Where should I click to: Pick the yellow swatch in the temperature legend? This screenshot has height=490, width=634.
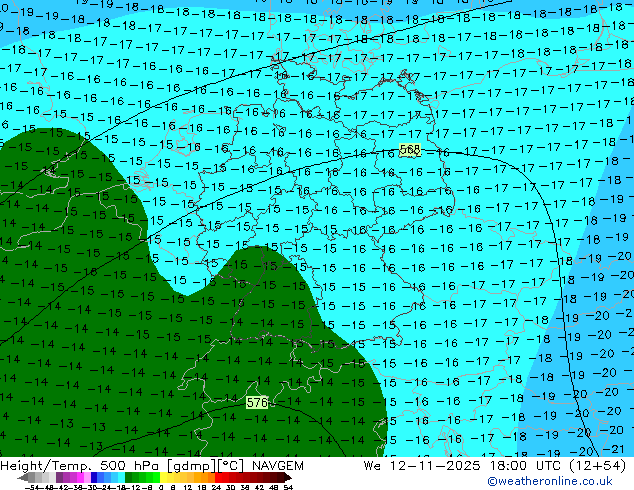coord(163,477)
